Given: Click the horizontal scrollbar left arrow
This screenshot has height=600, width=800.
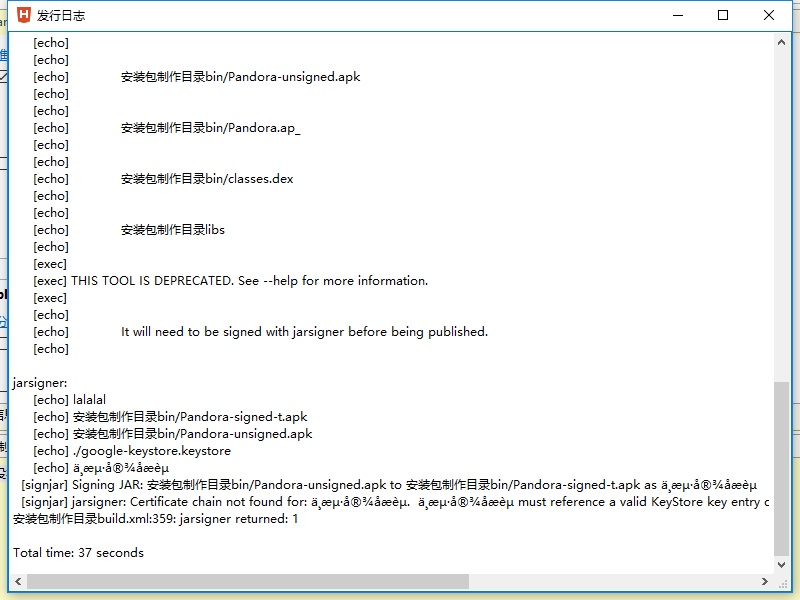Looking at the screenshot, I should click(18, 581).
